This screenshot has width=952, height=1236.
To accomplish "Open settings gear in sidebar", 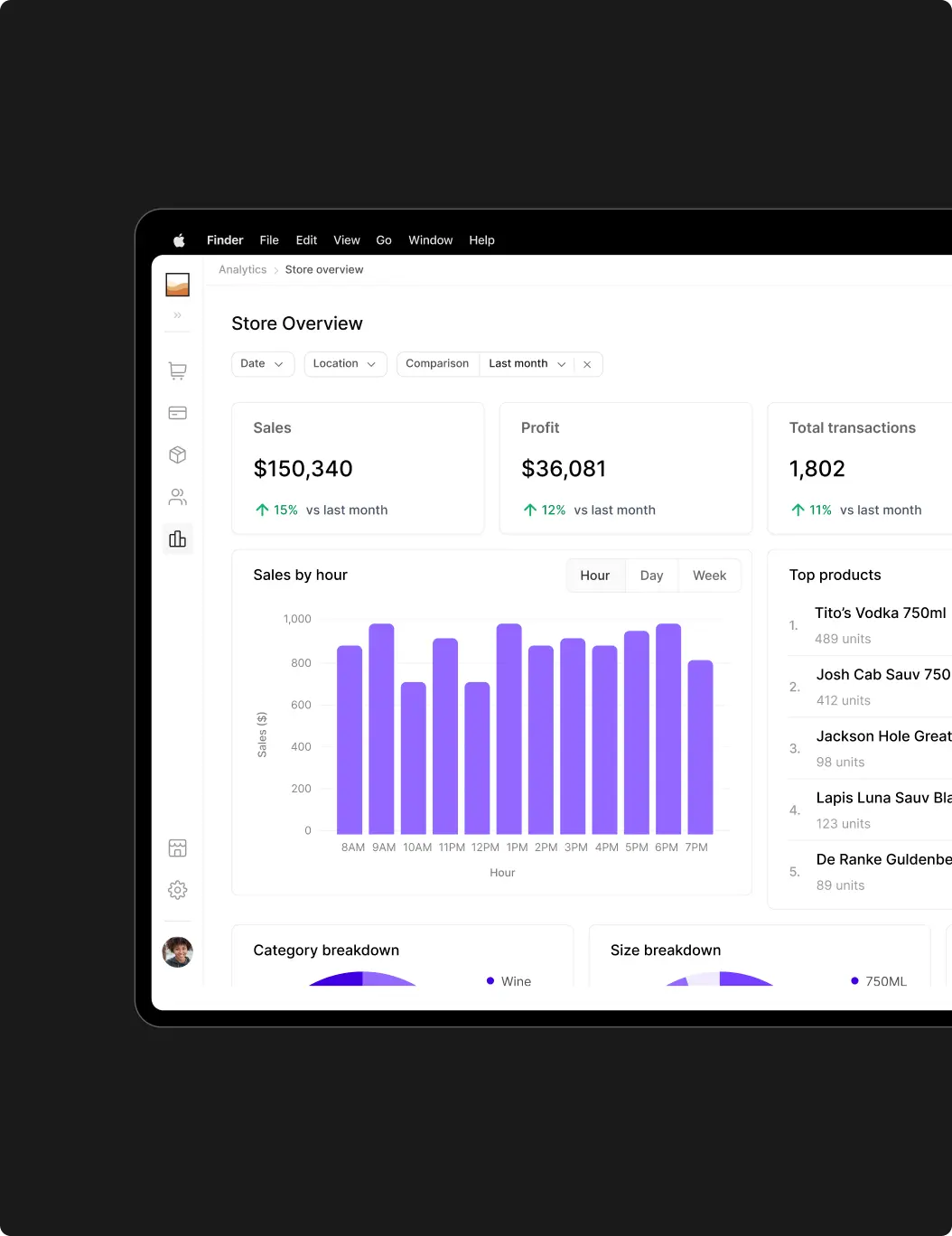I will (x=178, y=890).
